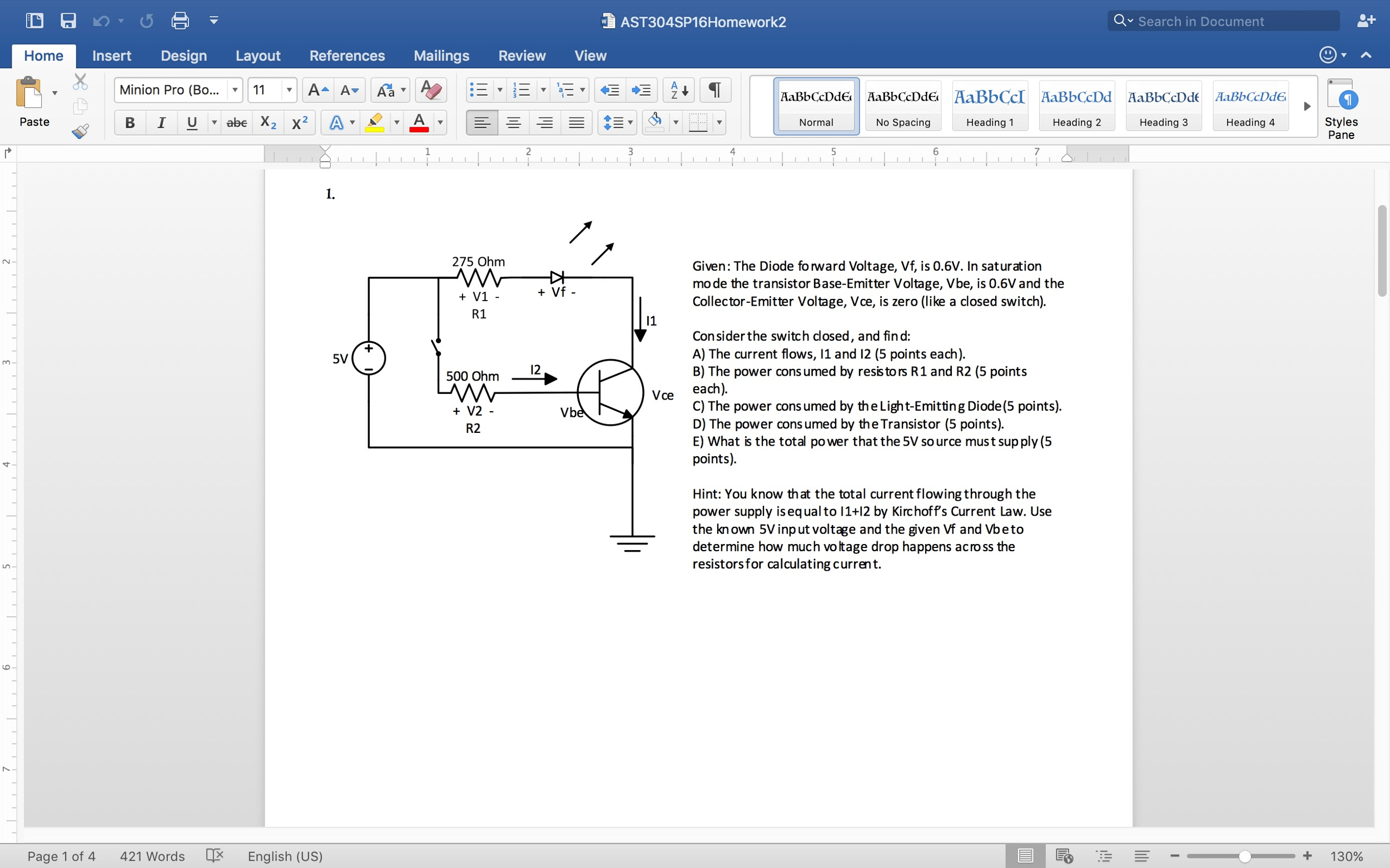
Task: Switch to the Insert tab
Action: 111,56
